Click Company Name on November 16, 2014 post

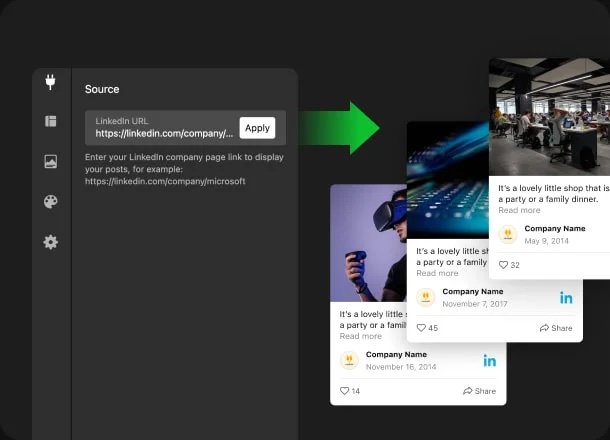click(396, 354)
